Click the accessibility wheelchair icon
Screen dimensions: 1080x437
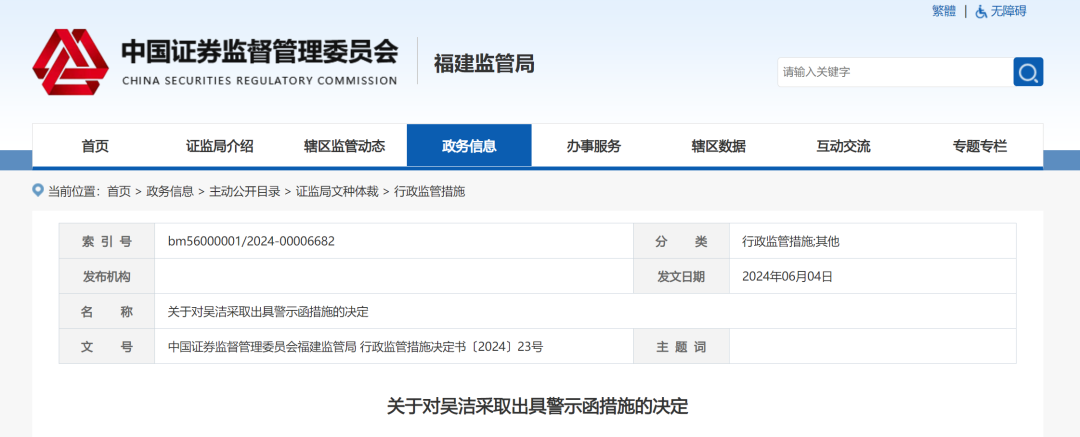click(982, 11)
